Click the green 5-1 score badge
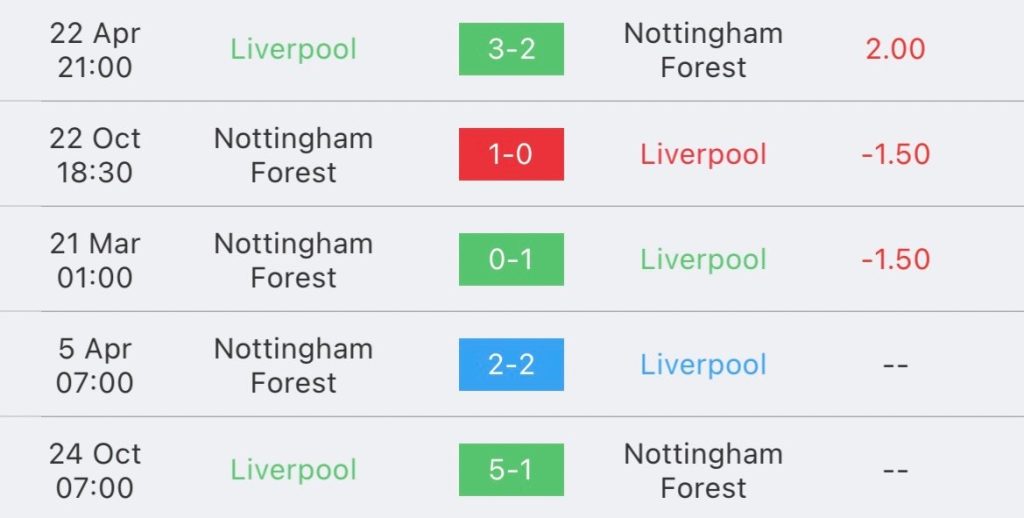1024x518 pixels. (511, 470)
